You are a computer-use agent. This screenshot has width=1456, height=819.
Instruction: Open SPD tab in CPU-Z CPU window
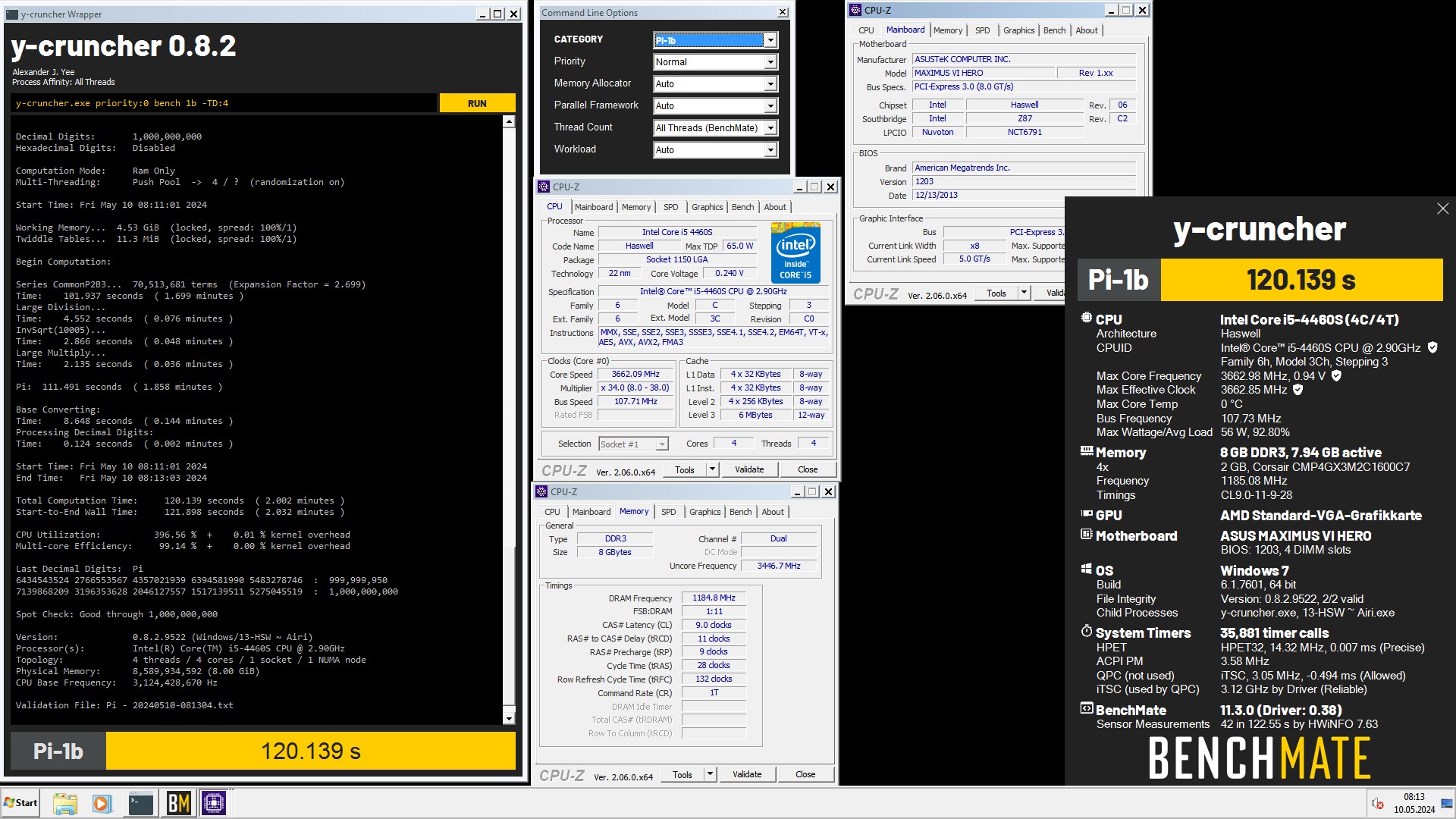point(671,207)
